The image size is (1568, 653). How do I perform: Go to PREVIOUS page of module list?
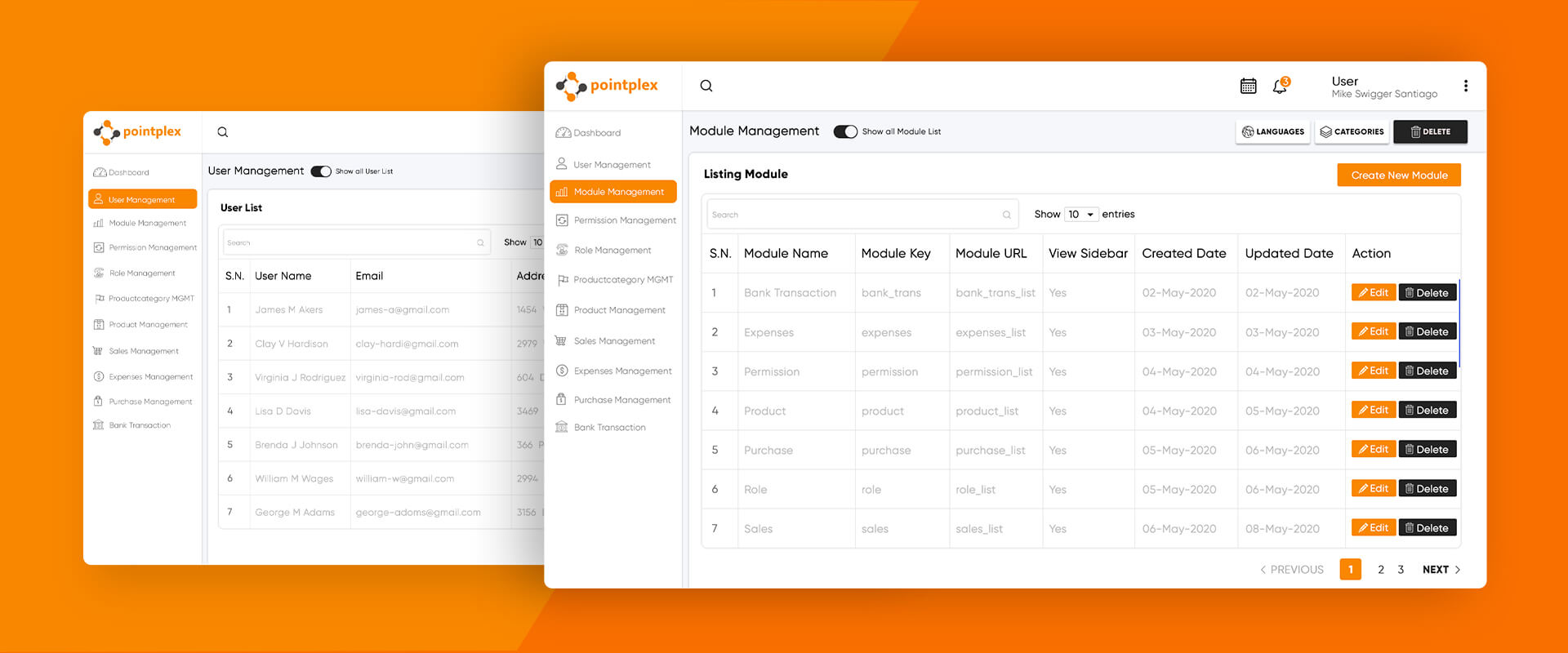click(1291, 570)
